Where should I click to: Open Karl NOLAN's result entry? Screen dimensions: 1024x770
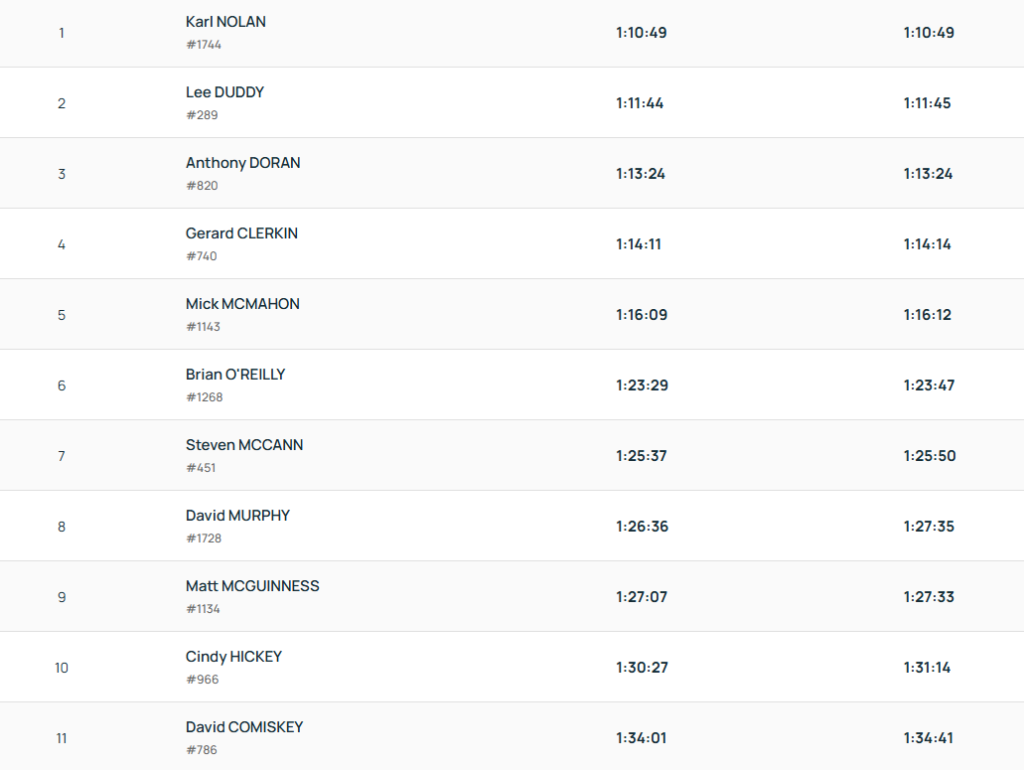[x=226, y=22]
